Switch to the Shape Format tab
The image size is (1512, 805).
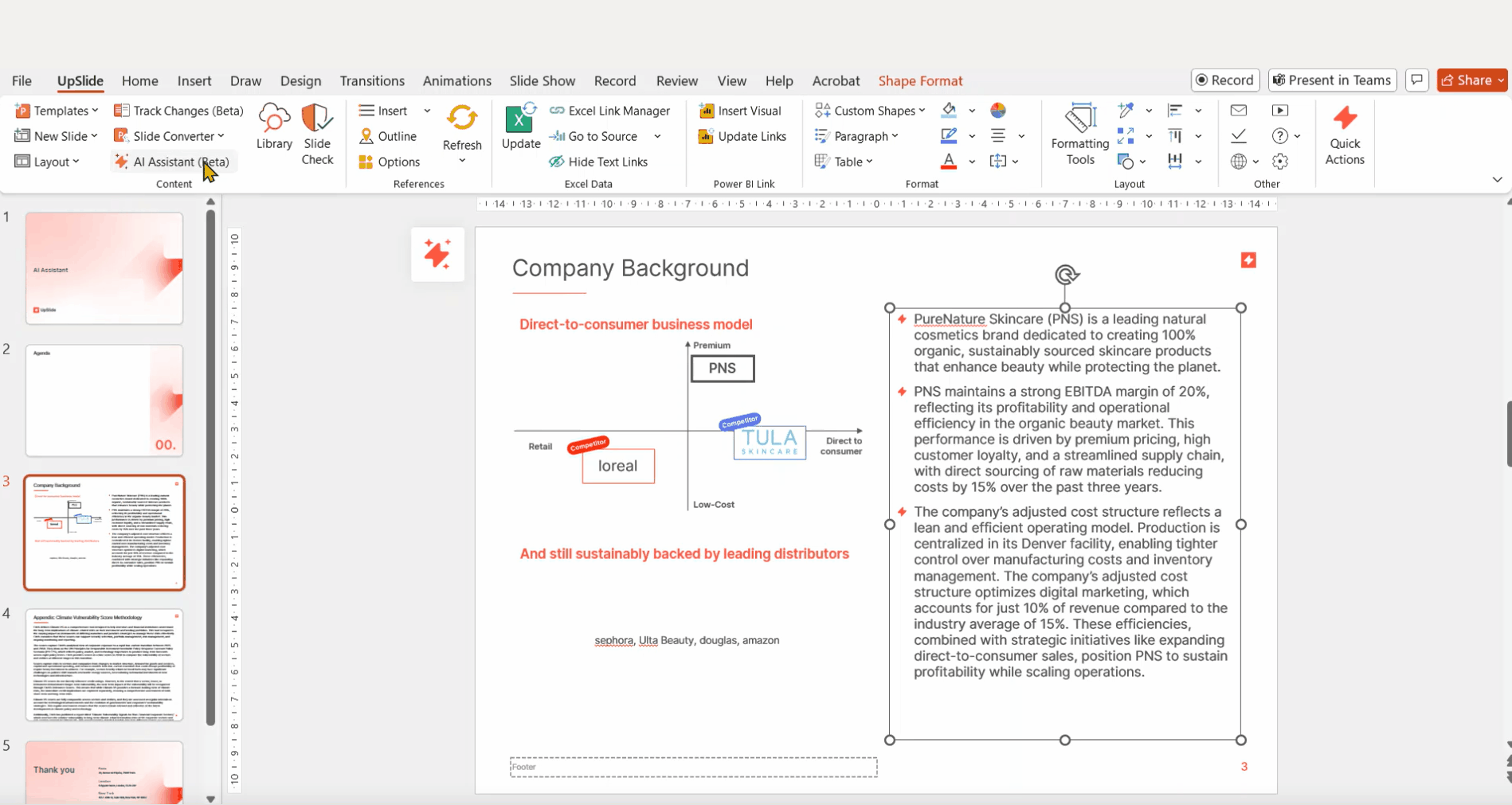coord(920,80)
